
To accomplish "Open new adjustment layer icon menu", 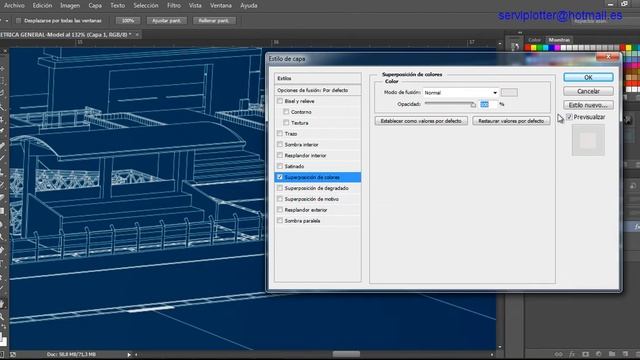I will pos(598,354).
